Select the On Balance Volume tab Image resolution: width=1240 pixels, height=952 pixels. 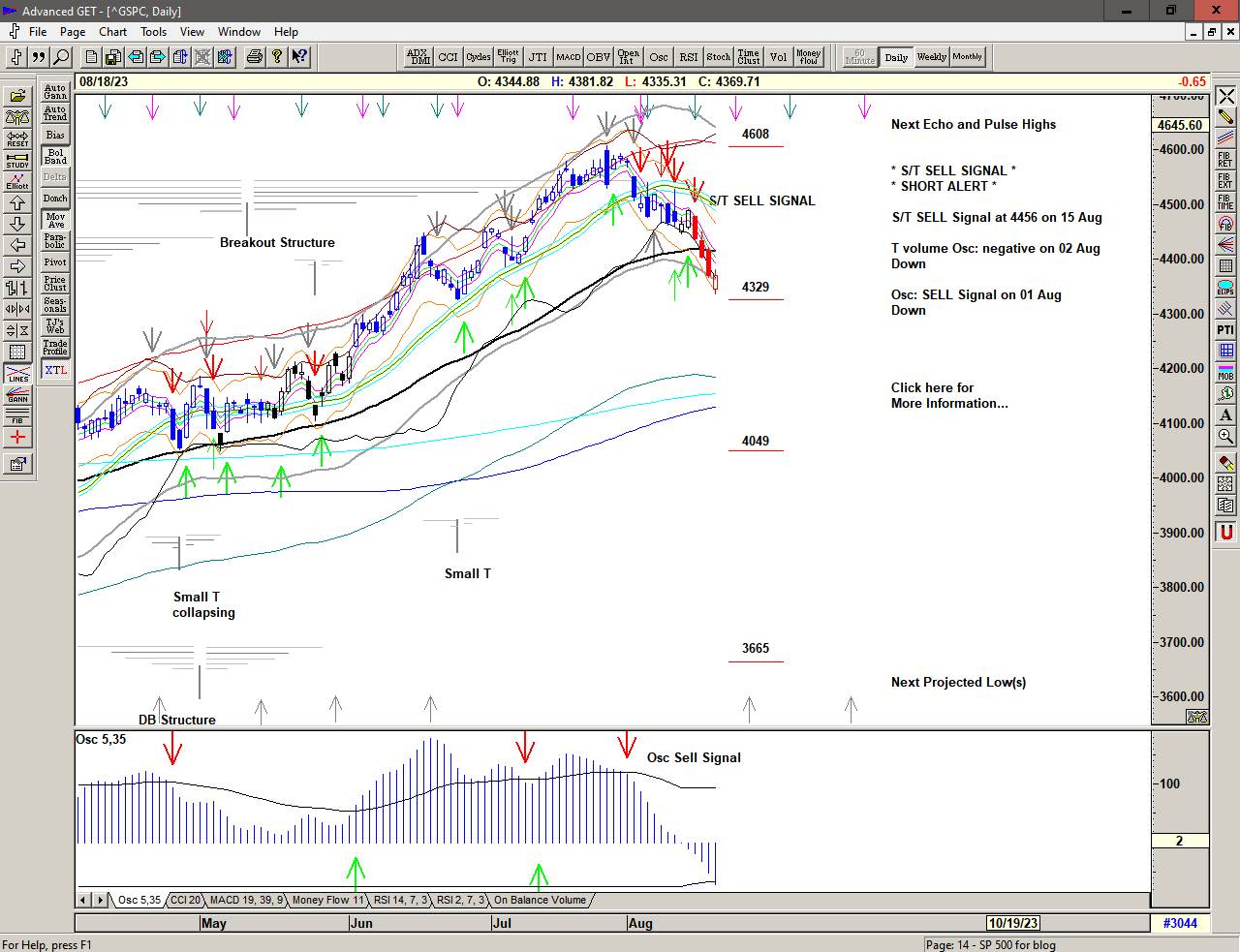540,900
